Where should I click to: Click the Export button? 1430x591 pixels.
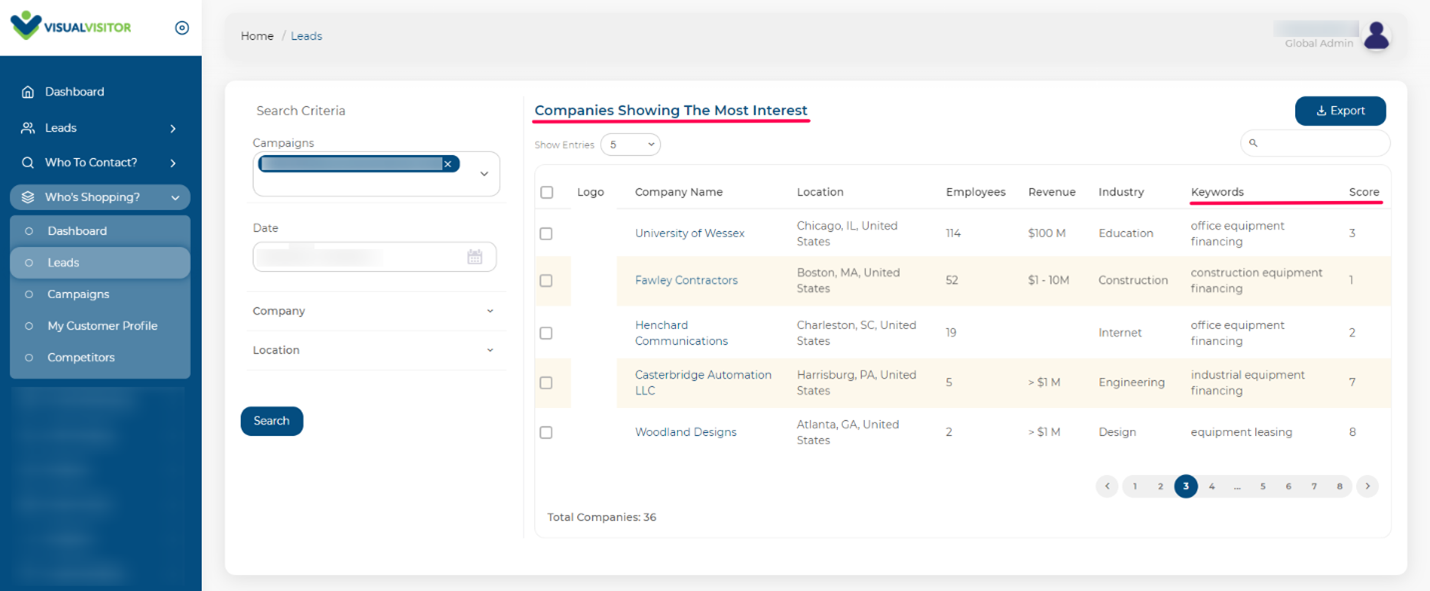(x=1340, y=111)
